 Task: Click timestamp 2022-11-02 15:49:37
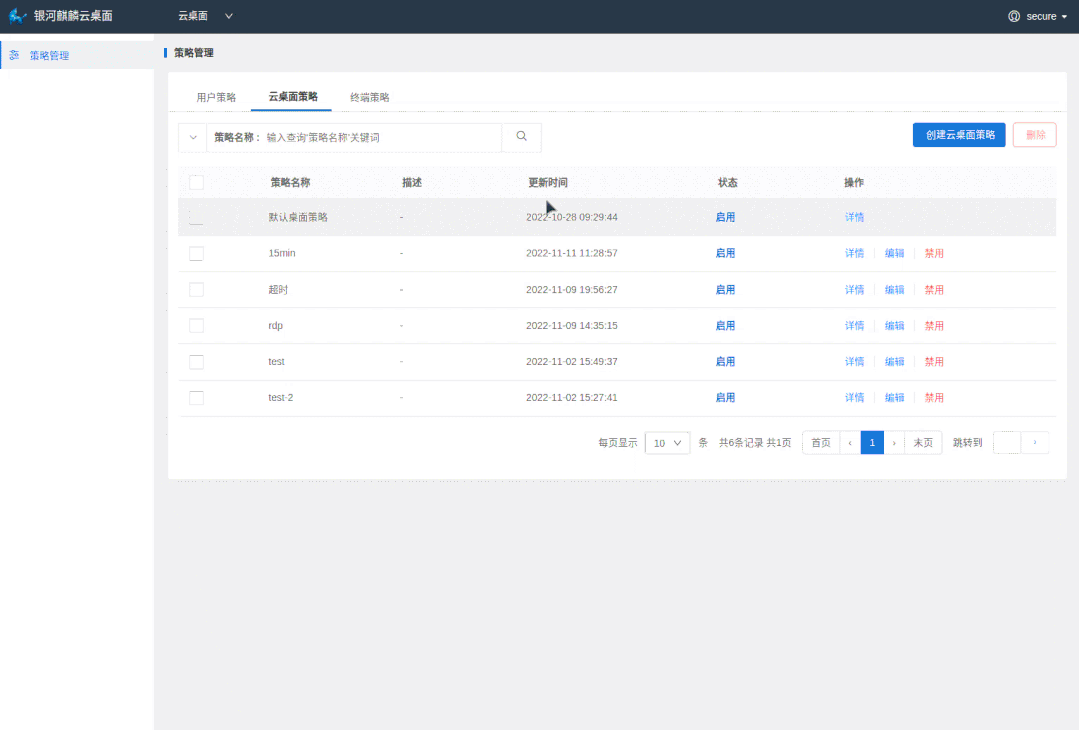571,362
